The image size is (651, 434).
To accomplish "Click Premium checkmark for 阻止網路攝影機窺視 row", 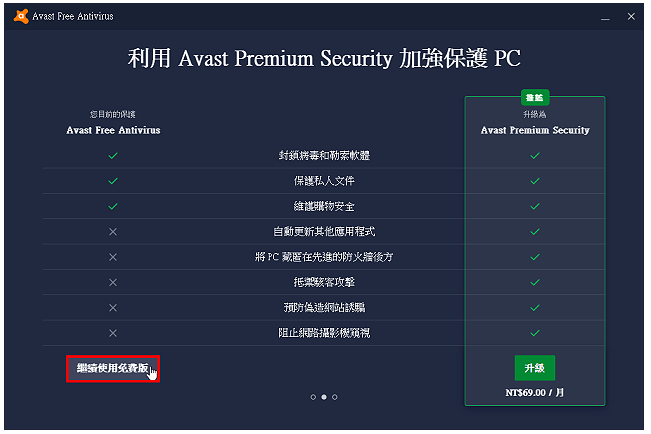I will pyautogui.click(x=535, y=333).
